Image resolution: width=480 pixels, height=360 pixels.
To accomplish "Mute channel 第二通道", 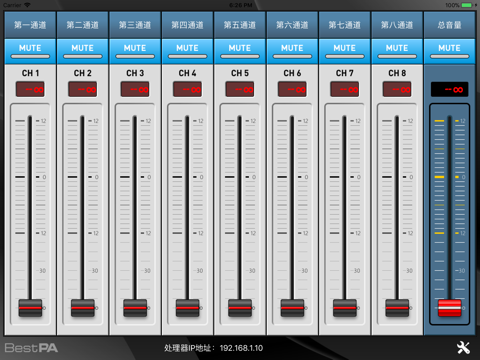I will [x=83, y=51].
